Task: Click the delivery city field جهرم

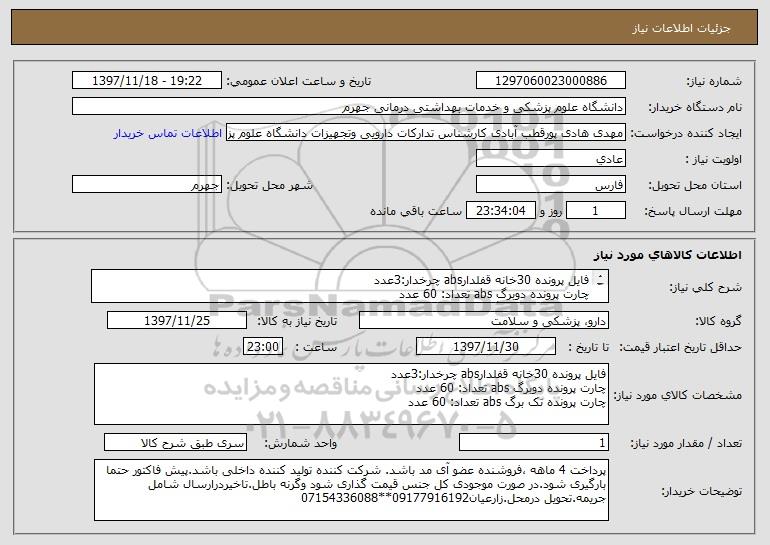Action: click(147, 185)
